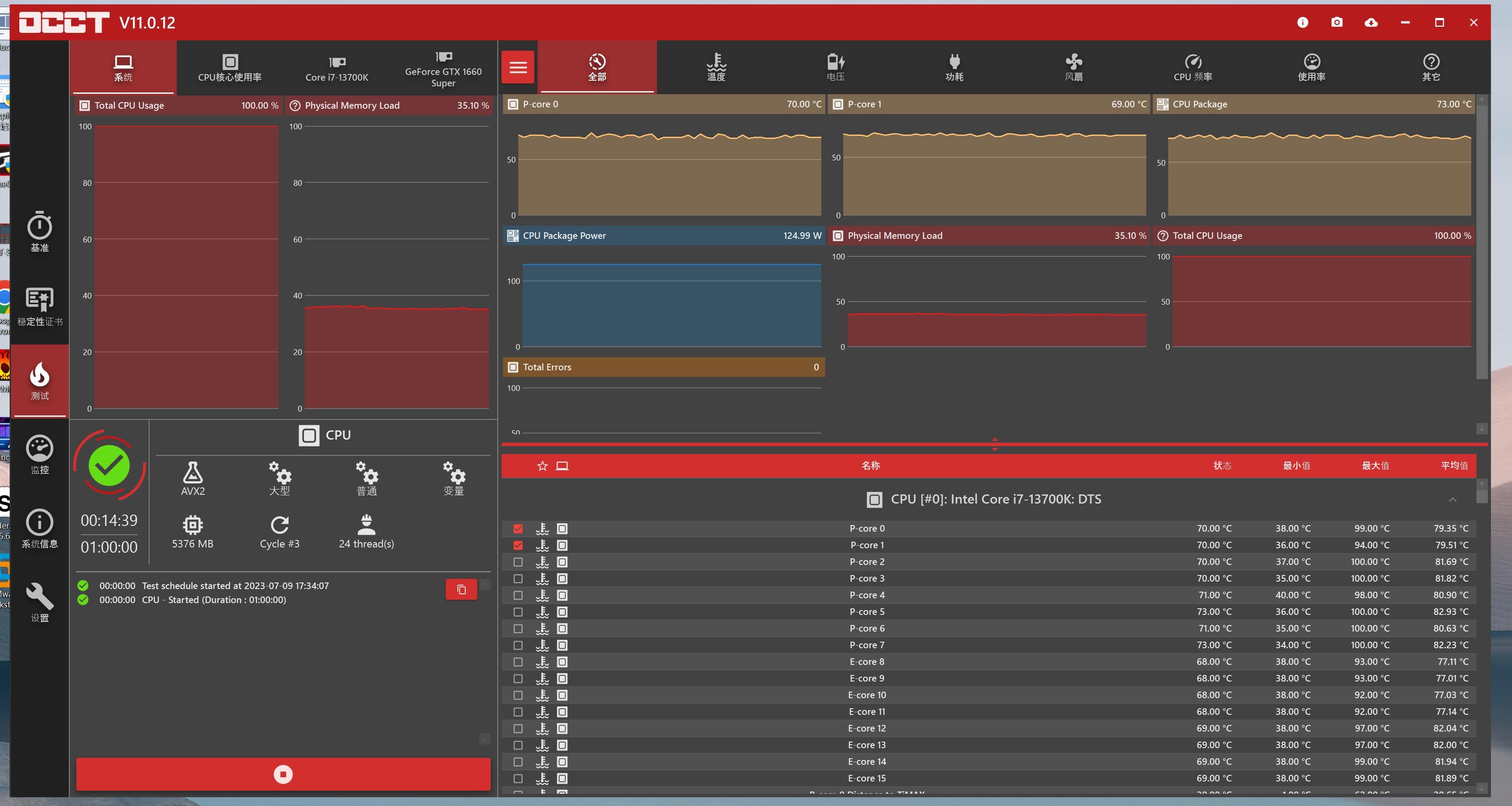Viewport: 1512px width, 806px height.
Task: Switch to the GeForce GTX 1660 Super tab
Action: point(443,67)
